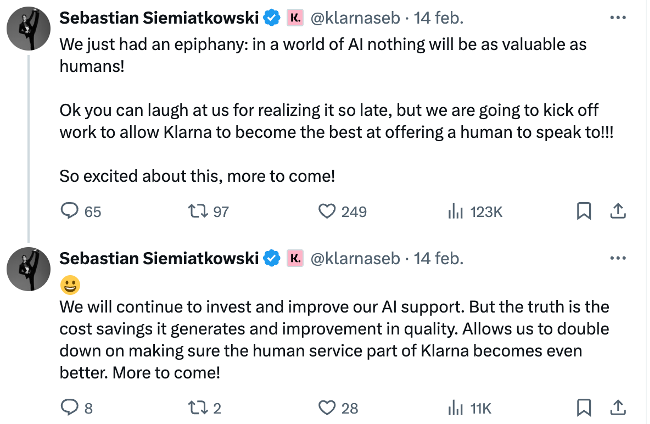Open the 14 feb. timestamp of second tweet
This screenshot has height=424, width=650.
[x=439, y=258]
